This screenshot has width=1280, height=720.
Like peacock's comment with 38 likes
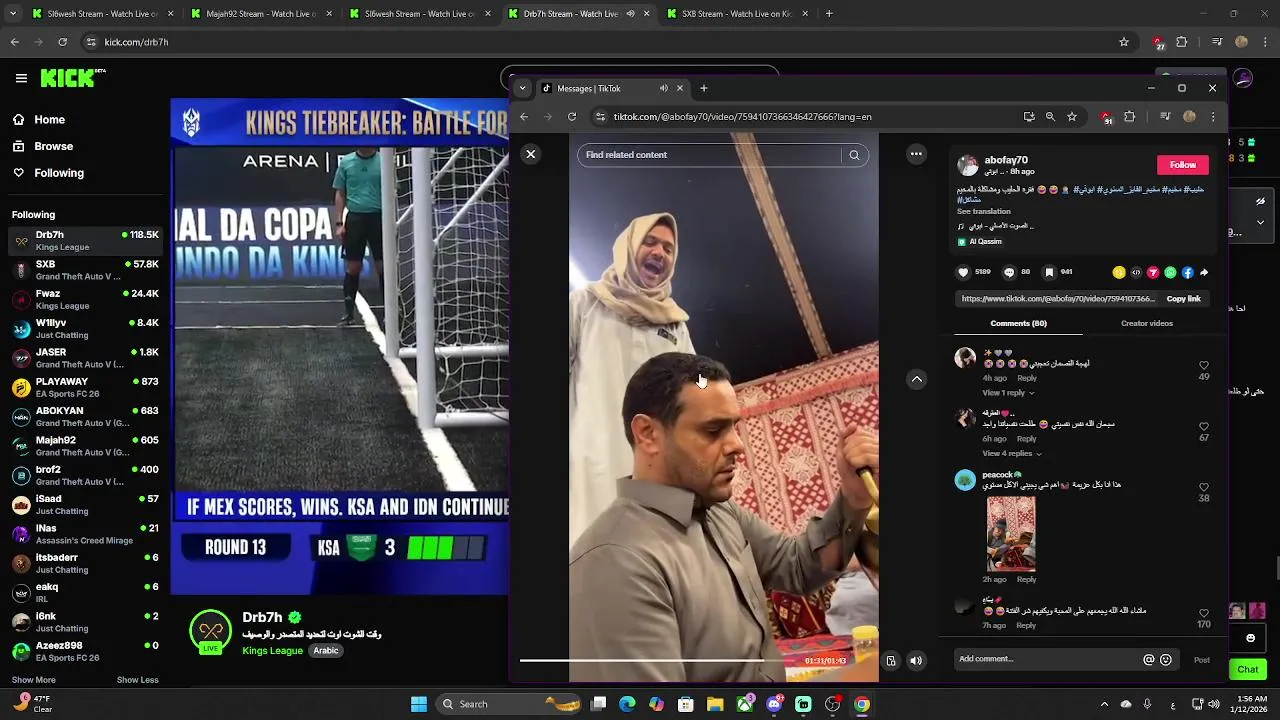coord(1204,488)
